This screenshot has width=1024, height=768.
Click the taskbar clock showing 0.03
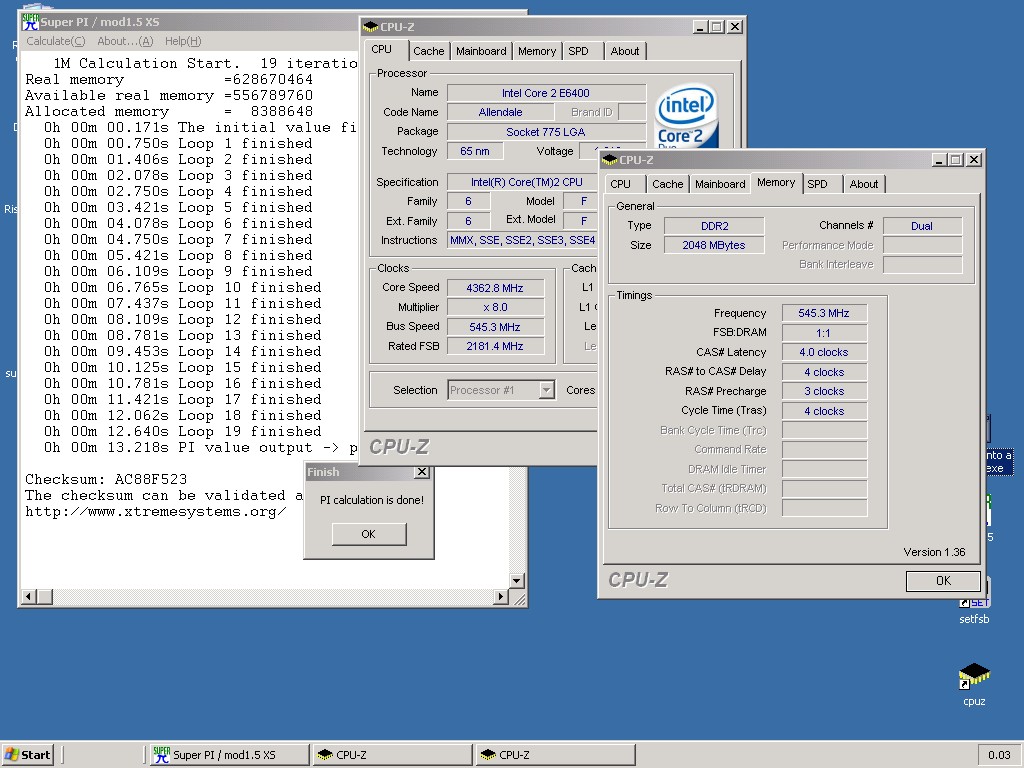(999, 755)
